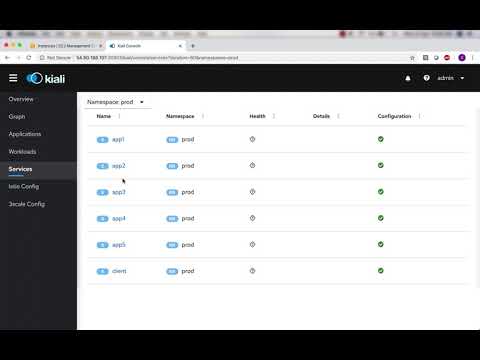Click the service badge beside app2
Screen dimensions: 480x360
coord(103,166)
